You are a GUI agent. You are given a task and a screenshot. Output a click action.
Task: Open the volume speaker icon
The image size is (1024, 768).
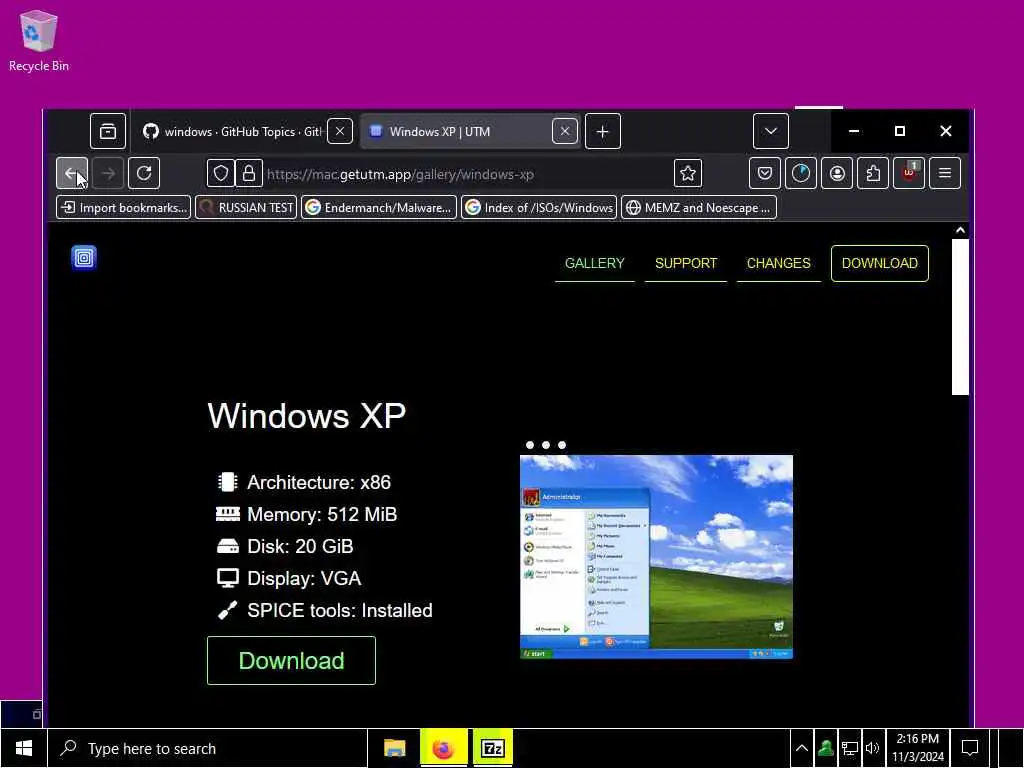(872, 748)
